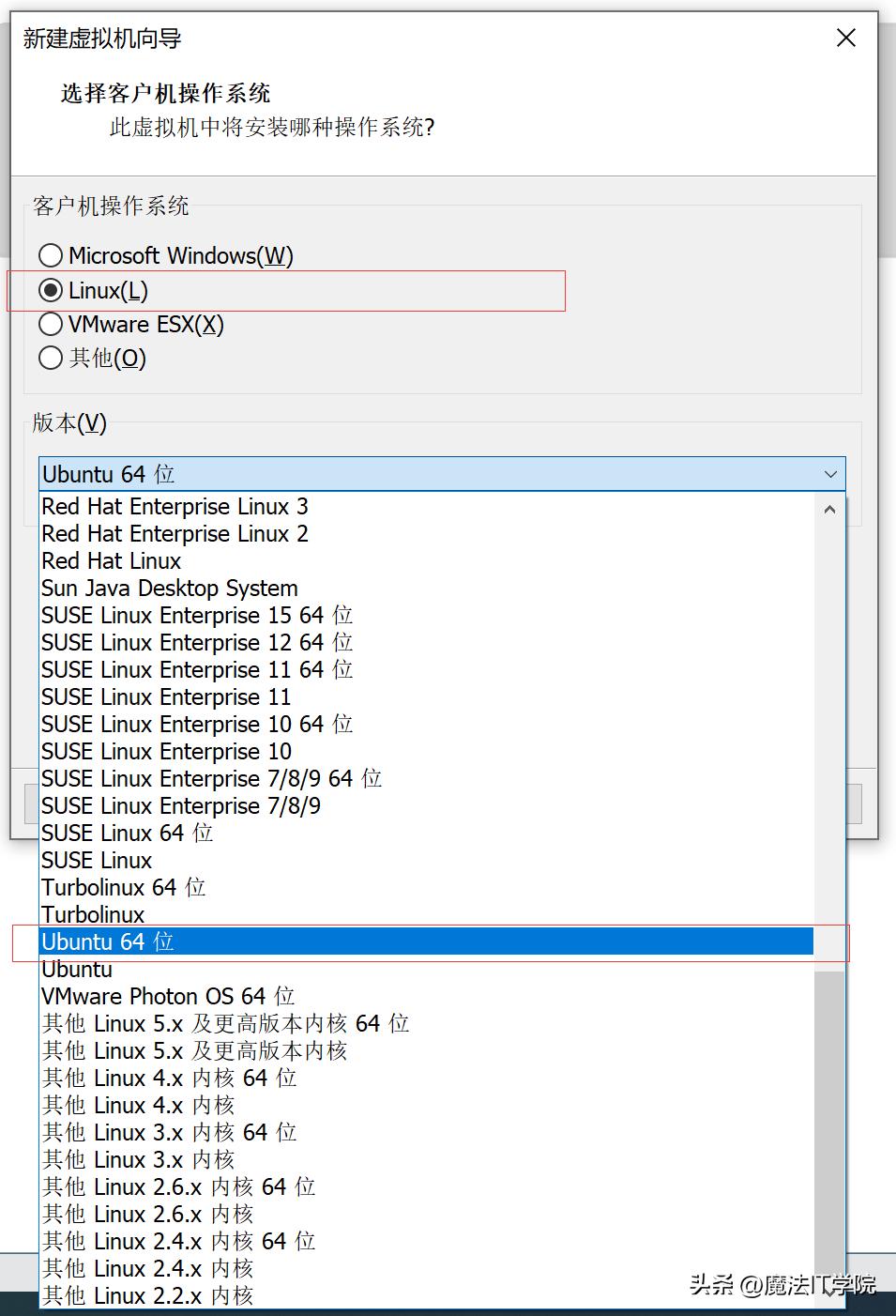896x1316 pixels.
Task: Close the new virtual machine wizard
Action: tap(845, 38)
